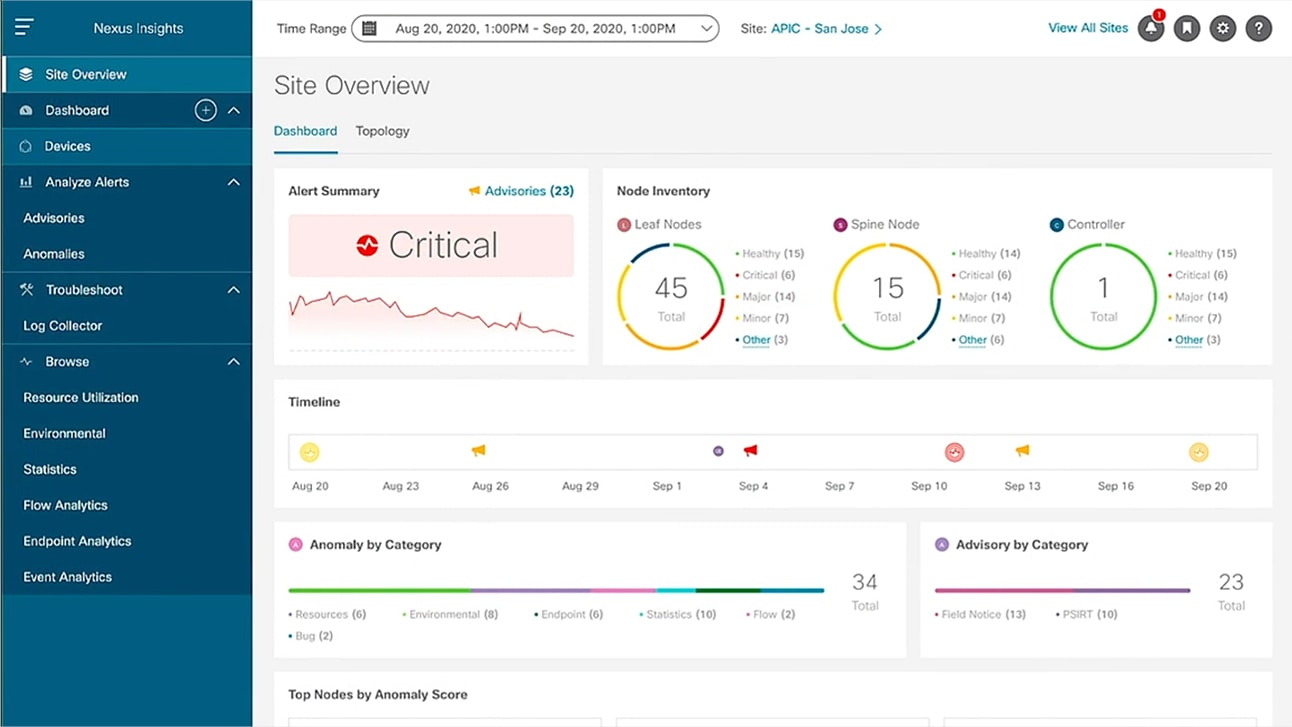Image resolution: width=1292 pixels, height=727 pixels.
Task: Open the settings gear
Action: pyautogui.click(x=1222, y=28)
